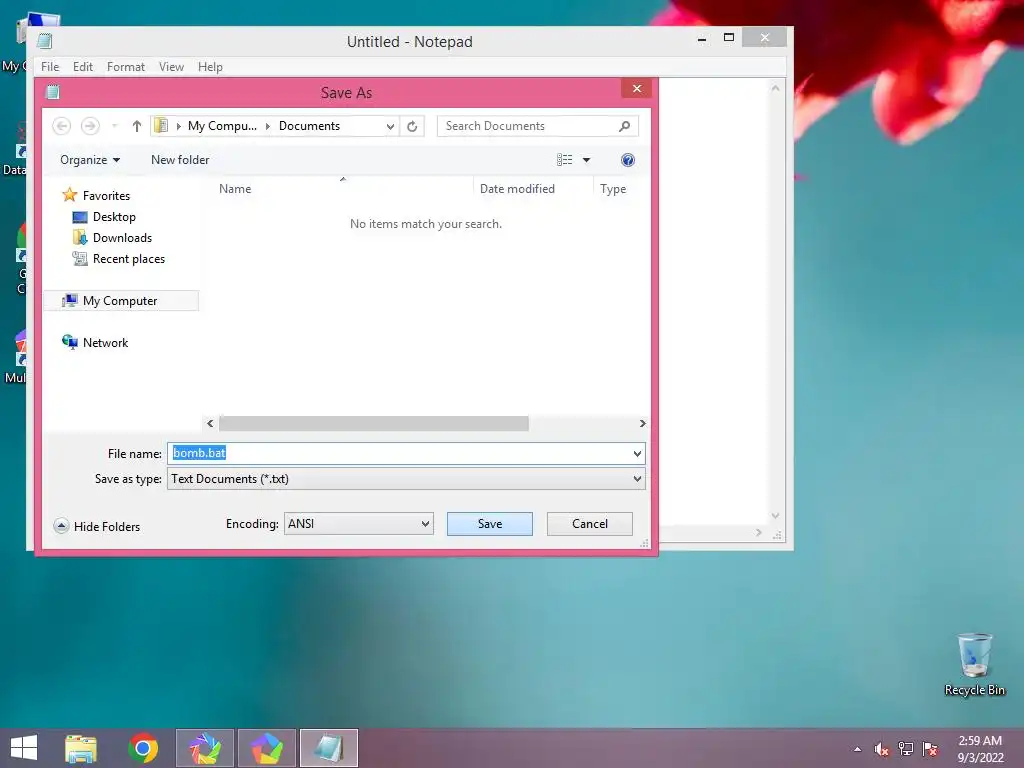Open the recent locations dropdown arrow
This screenshot has width=1024, height=768.
(115, 126)
